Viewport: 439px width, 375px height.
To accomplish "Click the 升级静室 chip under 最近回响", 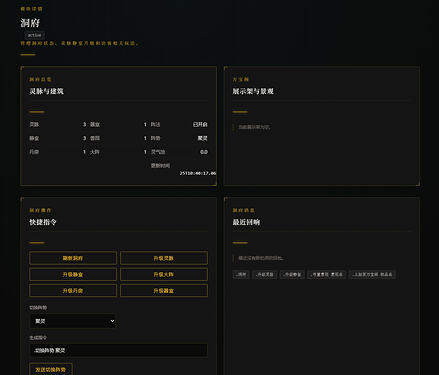I will [292, 275].
